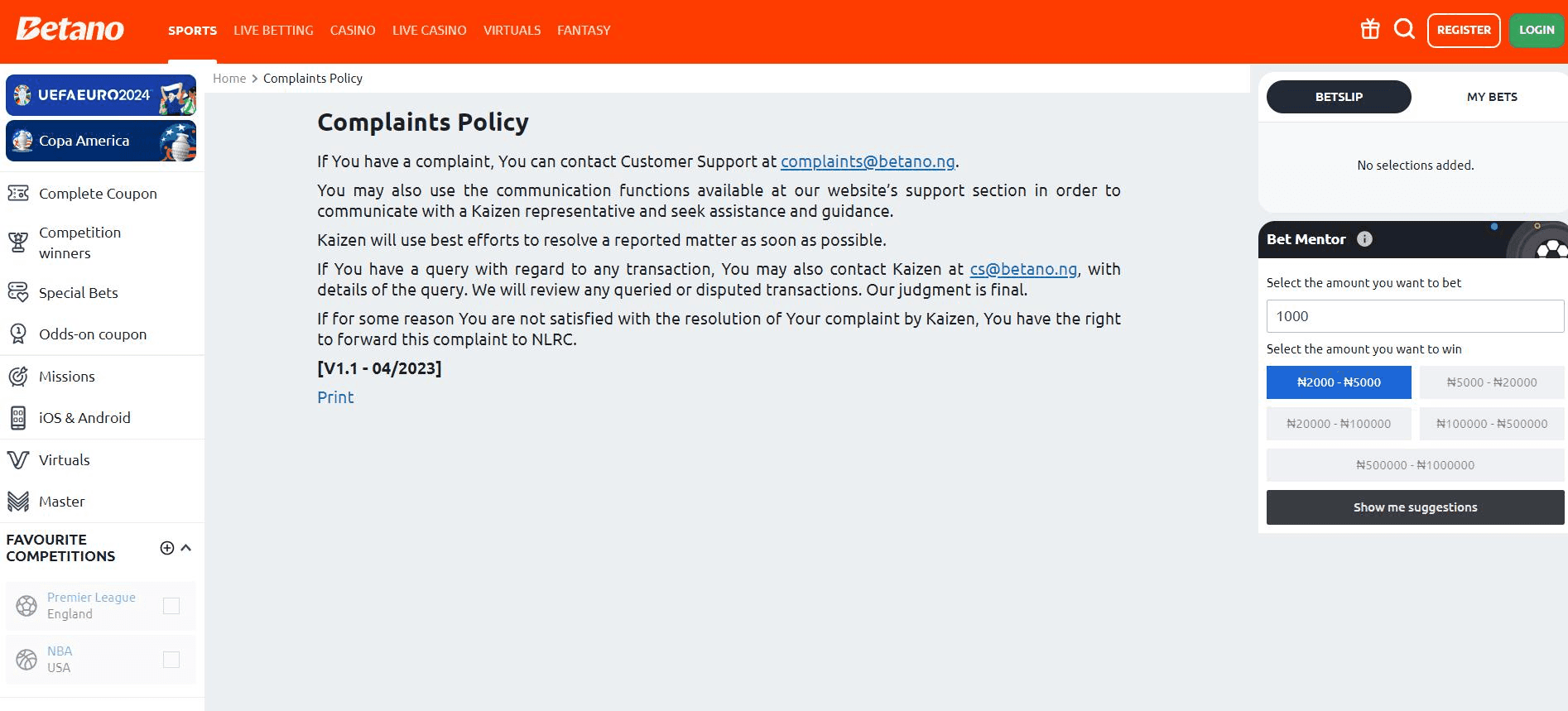
Task: Open the gift box promotions icon
Action: (x=1370, y=30)
